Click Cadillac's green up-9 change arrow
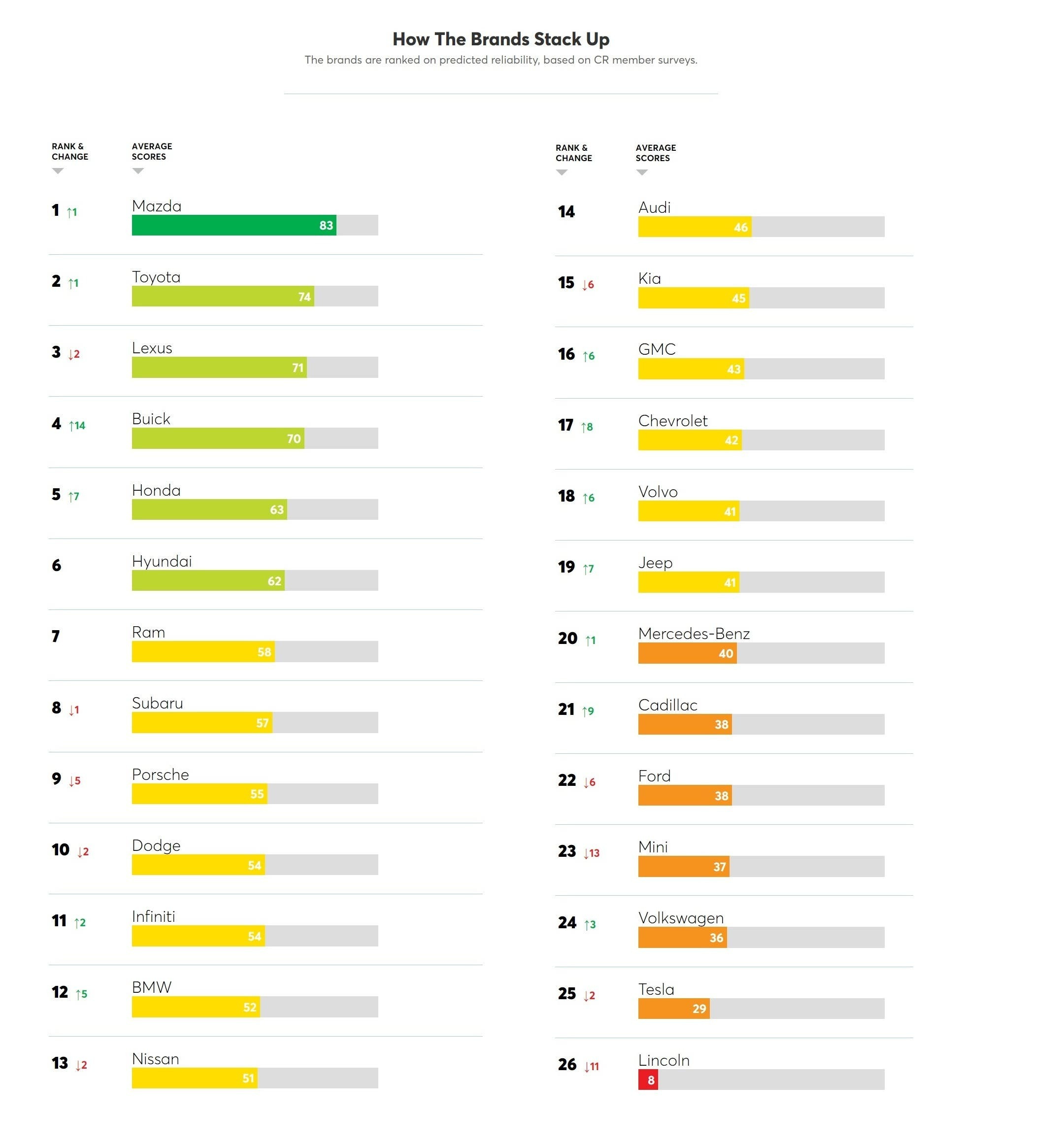The width and height of the screenshot is (1064, 1147). 588,711
